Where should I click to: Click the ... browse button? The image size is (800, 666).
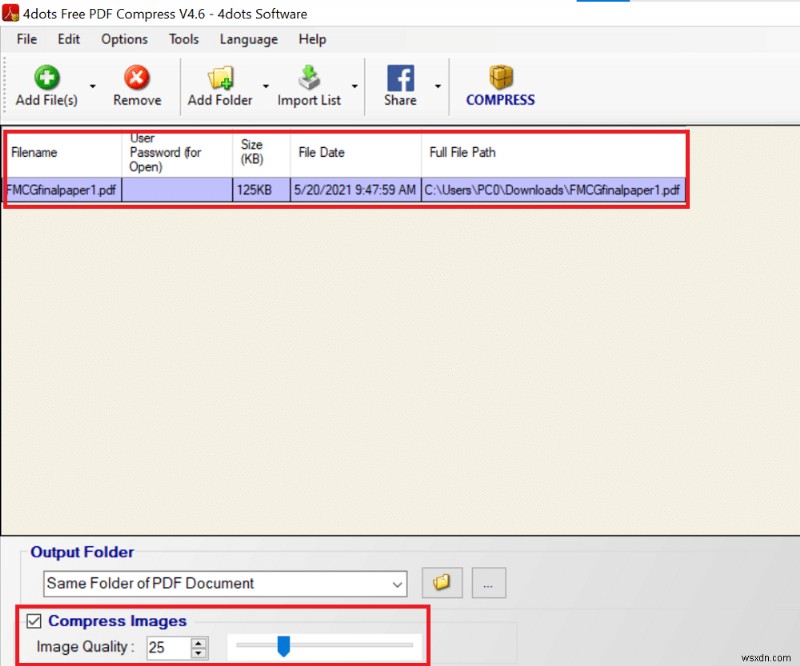pos(489,583)
